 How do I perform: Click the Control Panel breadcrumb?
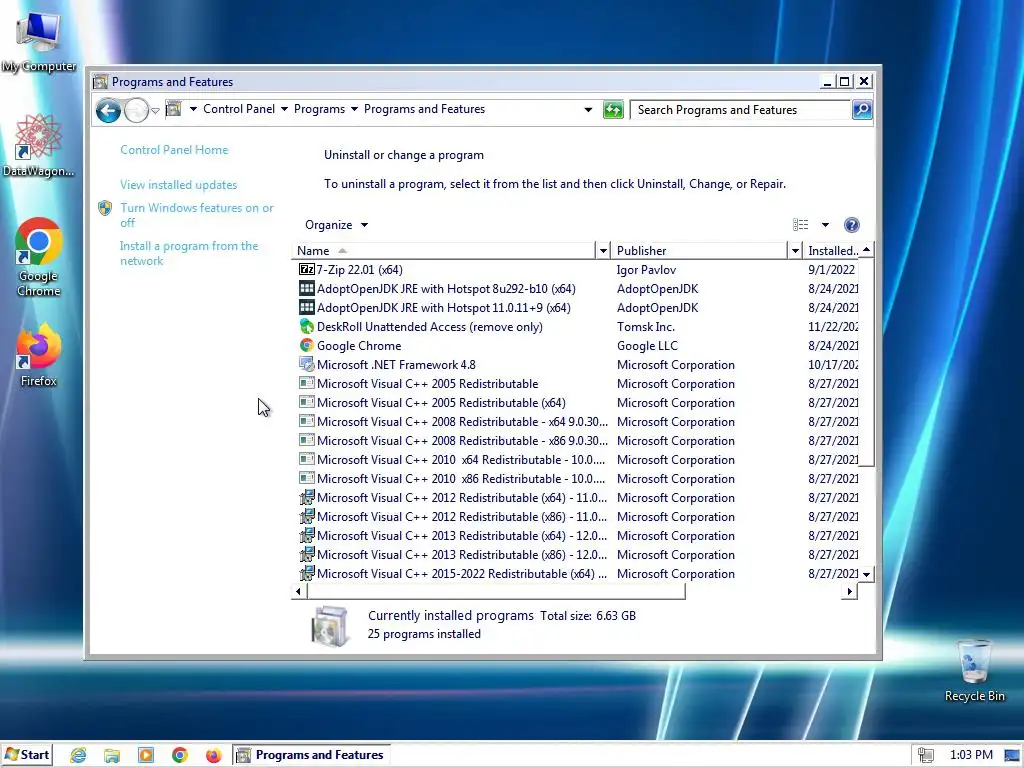click(x=239, y=109)
